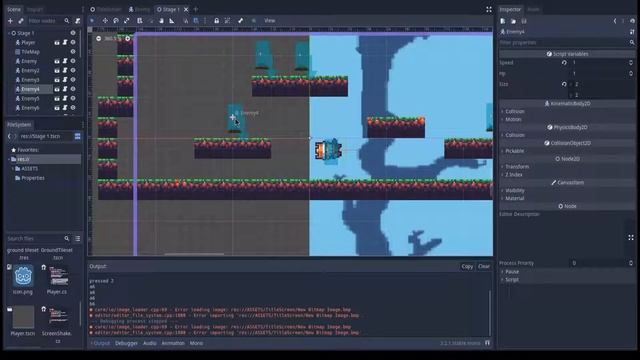Lock the selected node with the lock icon

click(x=216, y=20)
